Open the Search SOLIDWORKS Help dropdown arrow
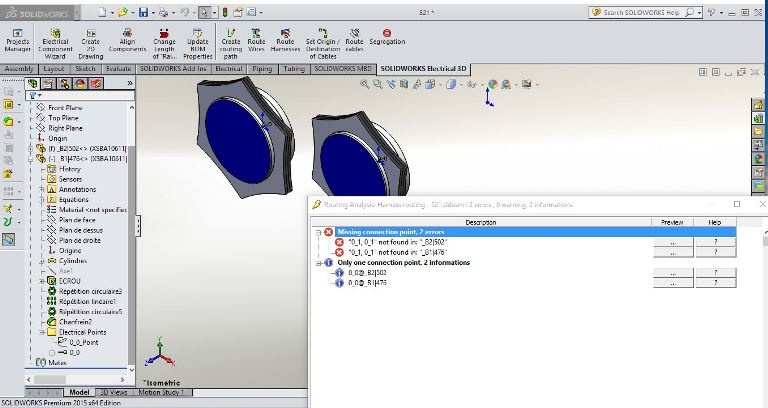This screenshot has height=408, width=768. (699, 12)
